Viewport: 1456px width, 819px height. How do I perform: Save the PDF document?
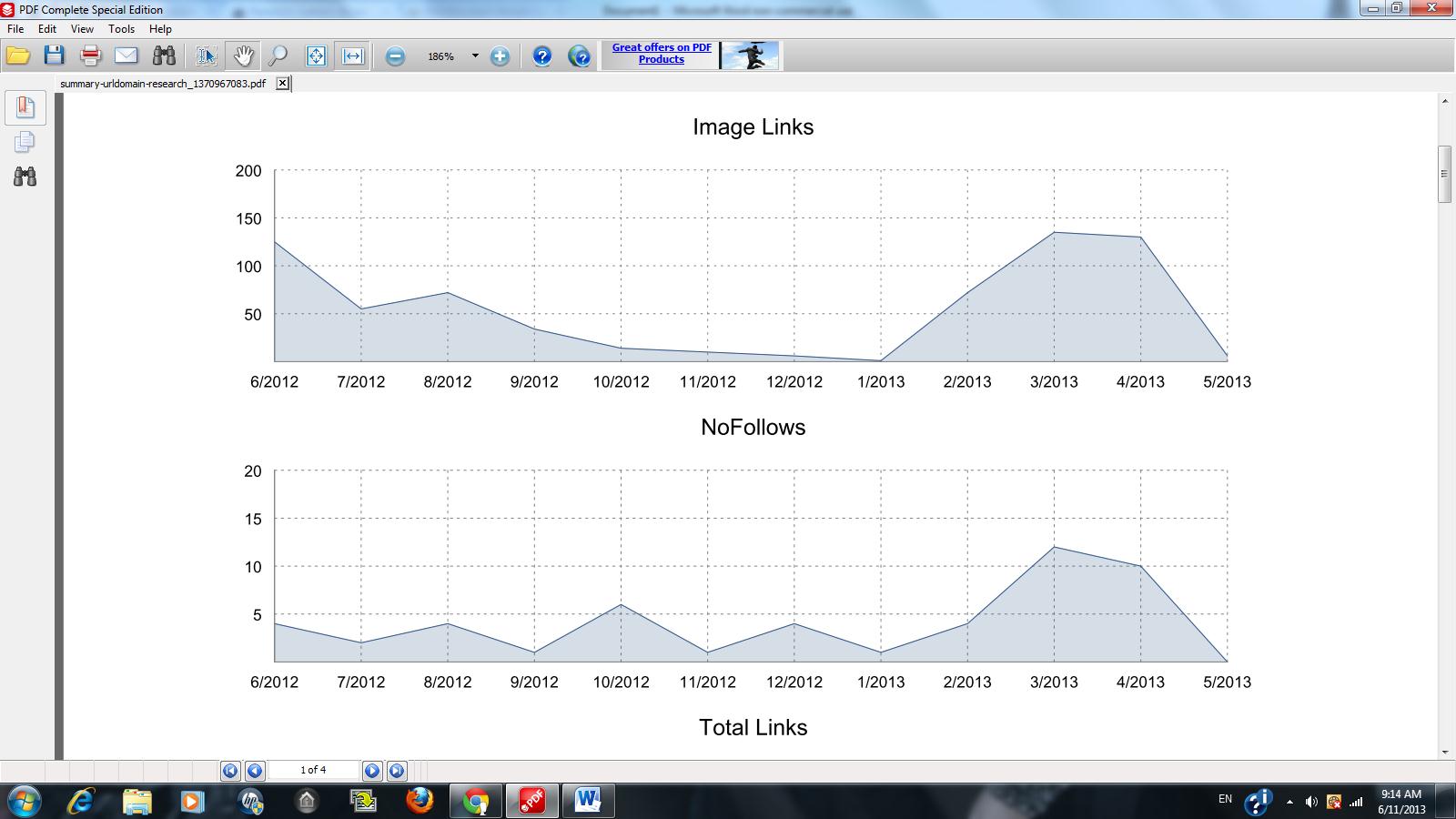(55, 56)
